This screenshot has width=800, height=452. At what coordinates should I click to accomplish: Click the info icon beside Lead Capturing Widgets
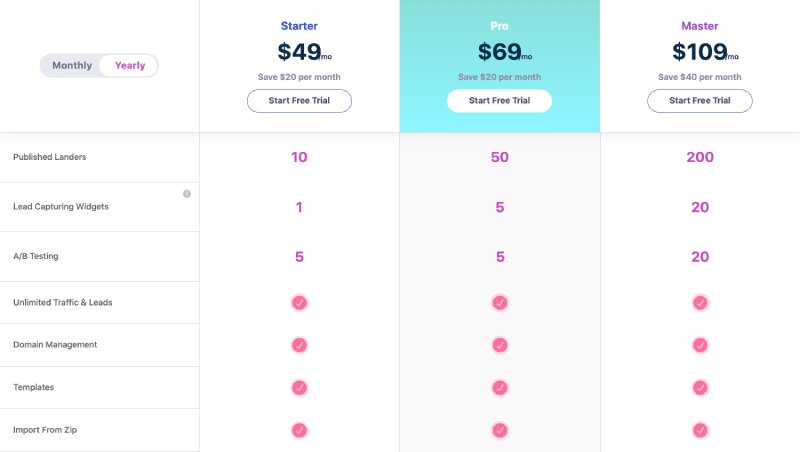pos(187,194)
